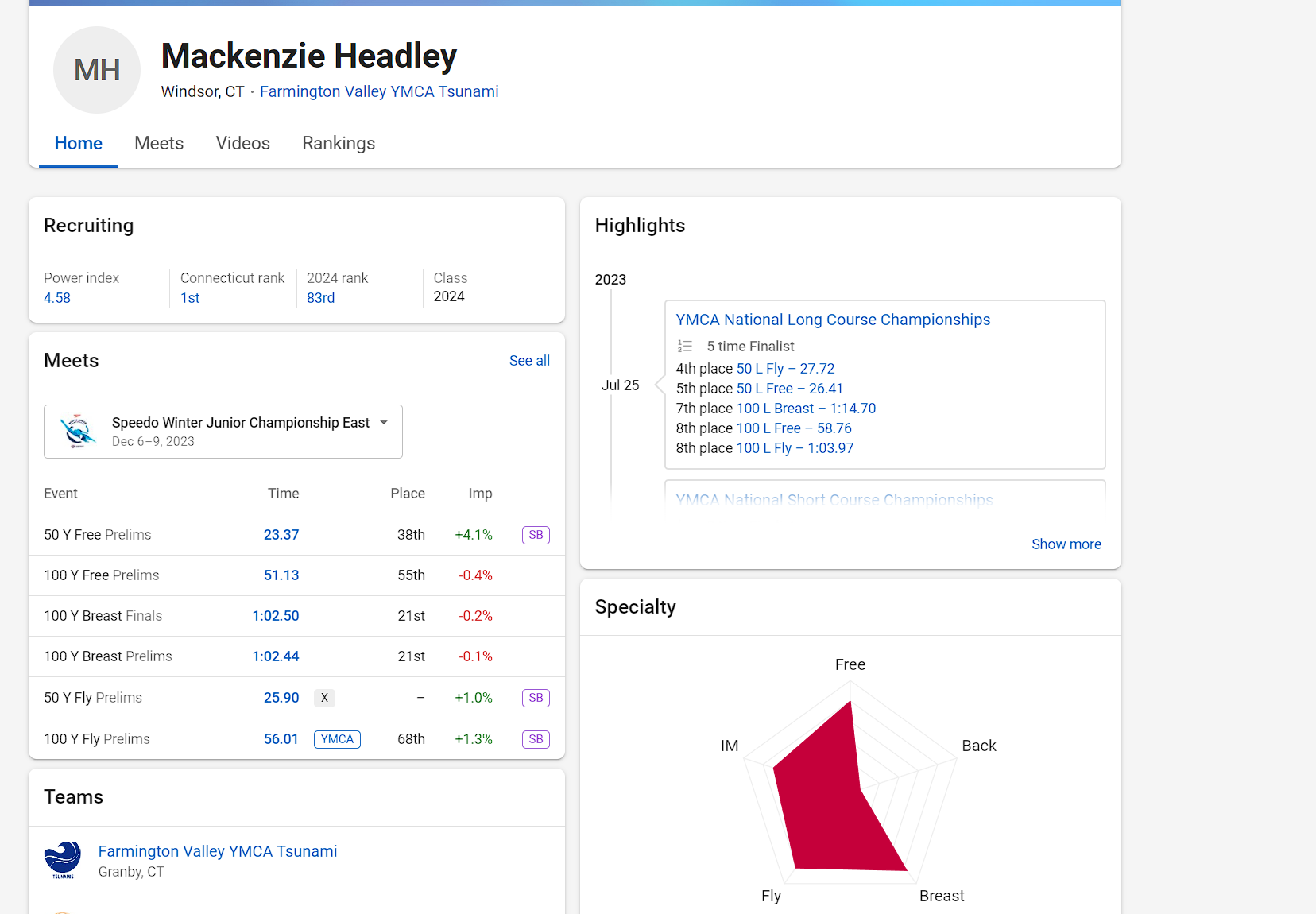This screenshot has width=1316, height=914.
Task: Click See all meets link
Action: point(529,361)
